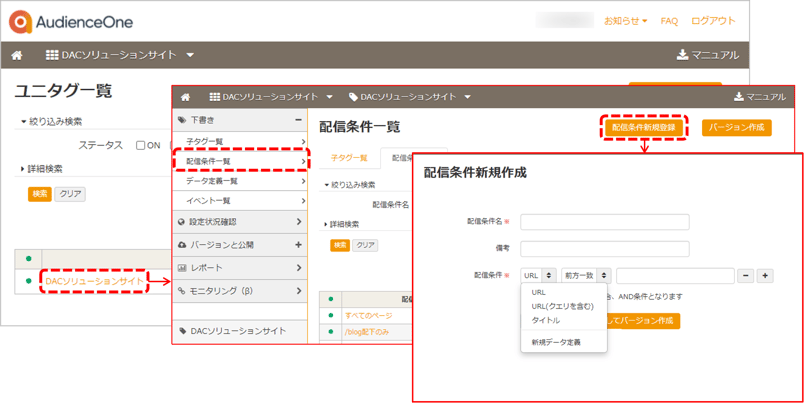Click 配信条件新規登録 button

[644, 128]
